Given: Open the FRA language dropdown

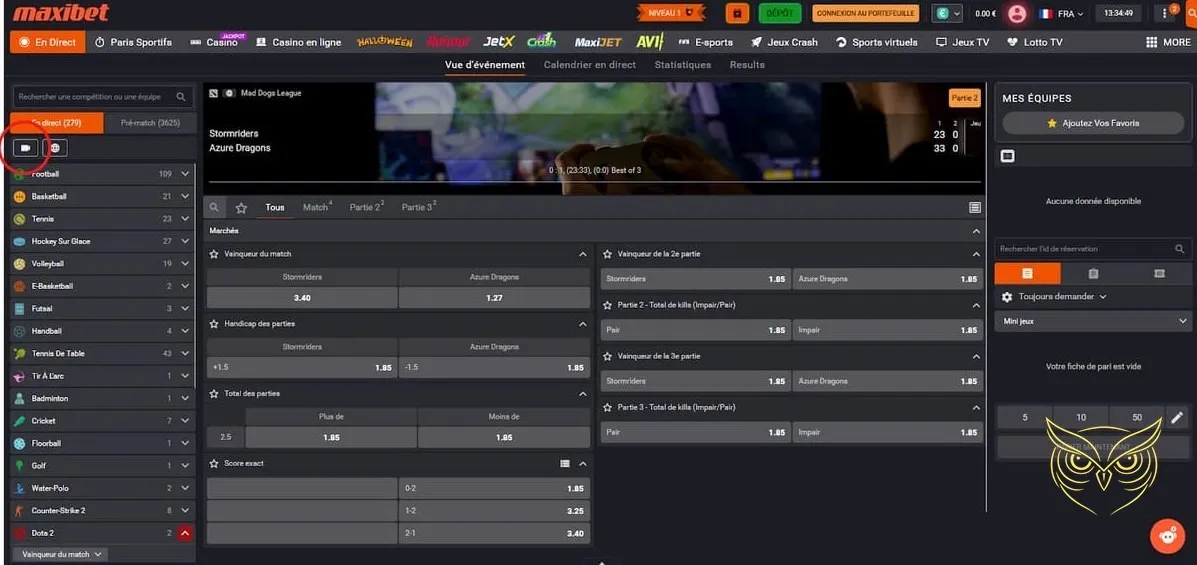Looking at the screenshot, I should click(x=1061, y=13).
